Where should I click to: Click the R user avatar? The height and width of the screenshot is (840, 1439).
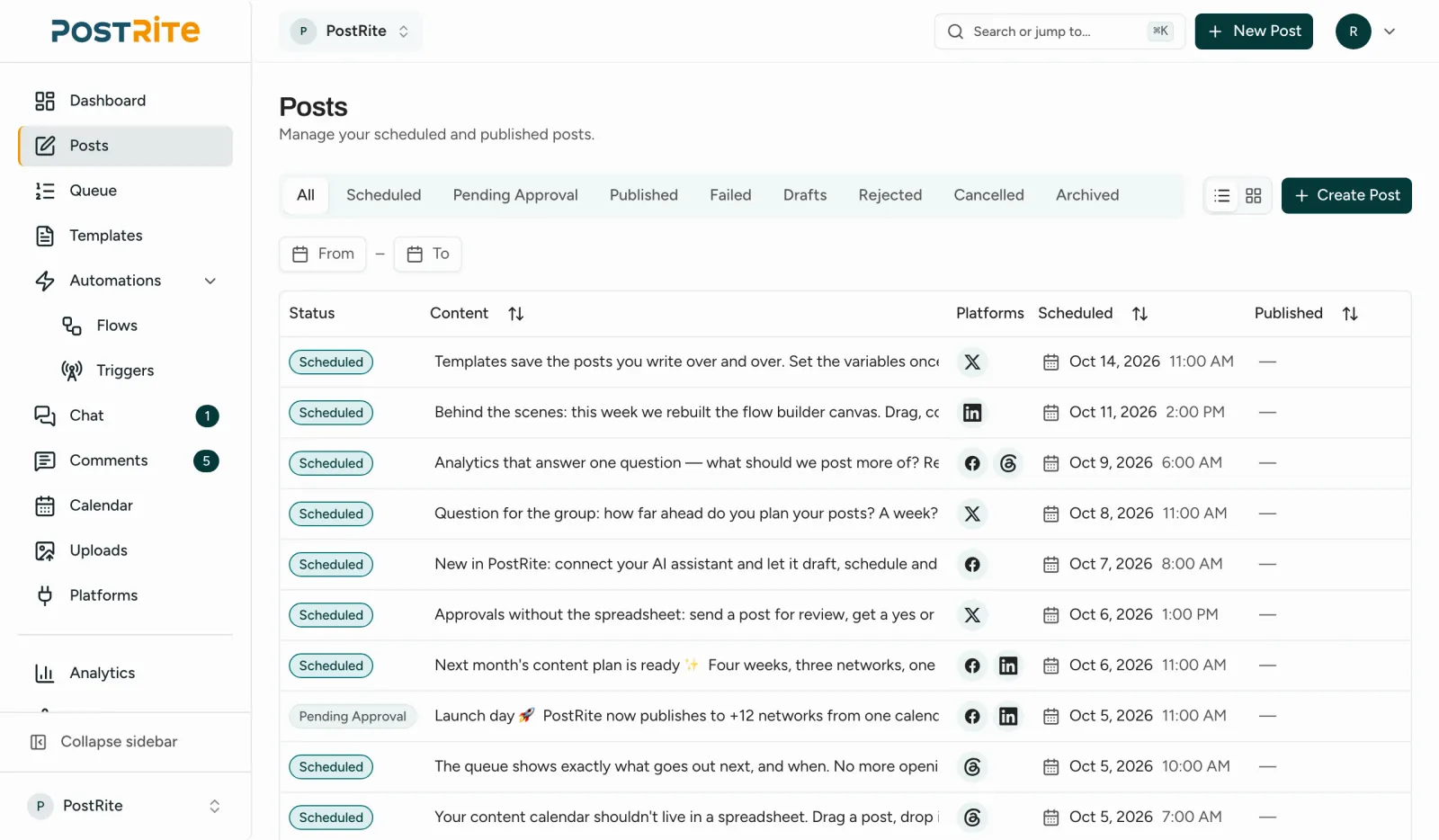click(1353, 31)
